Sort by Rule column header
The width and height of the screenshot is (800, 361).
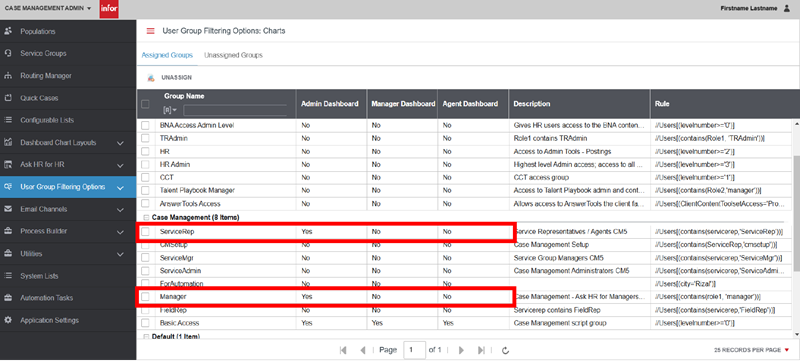click(662, 104)
